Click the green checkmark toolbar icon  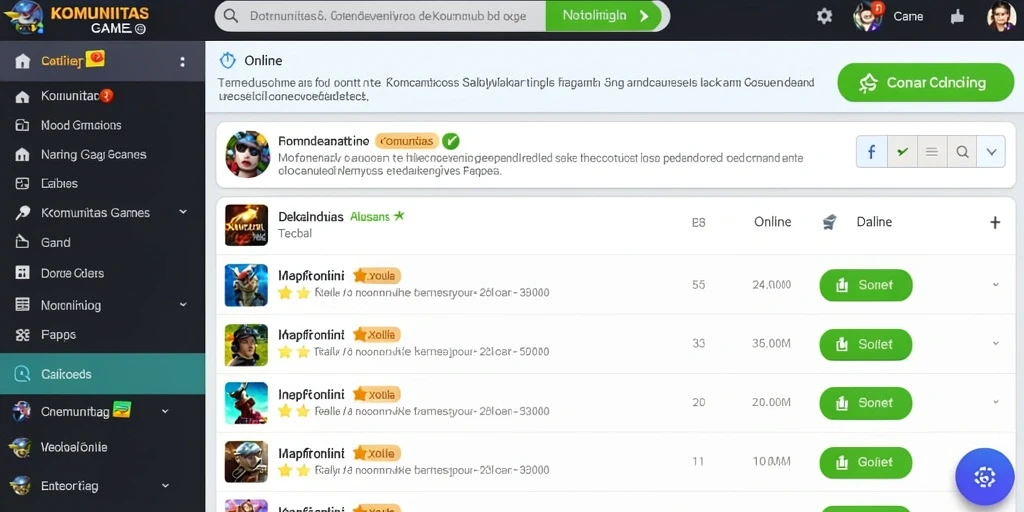[x=902, y=152]
